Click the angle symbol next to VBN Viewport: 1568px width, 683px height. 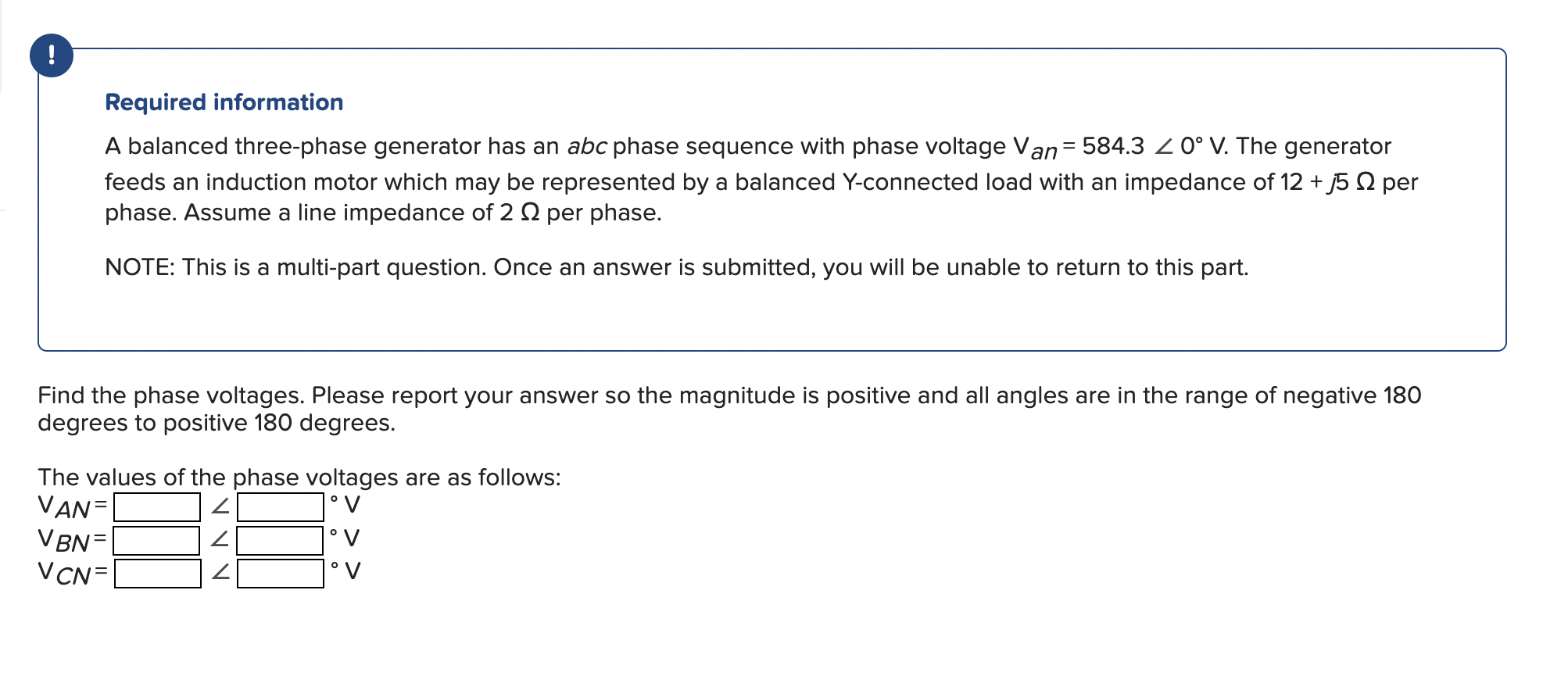(221, 540)
